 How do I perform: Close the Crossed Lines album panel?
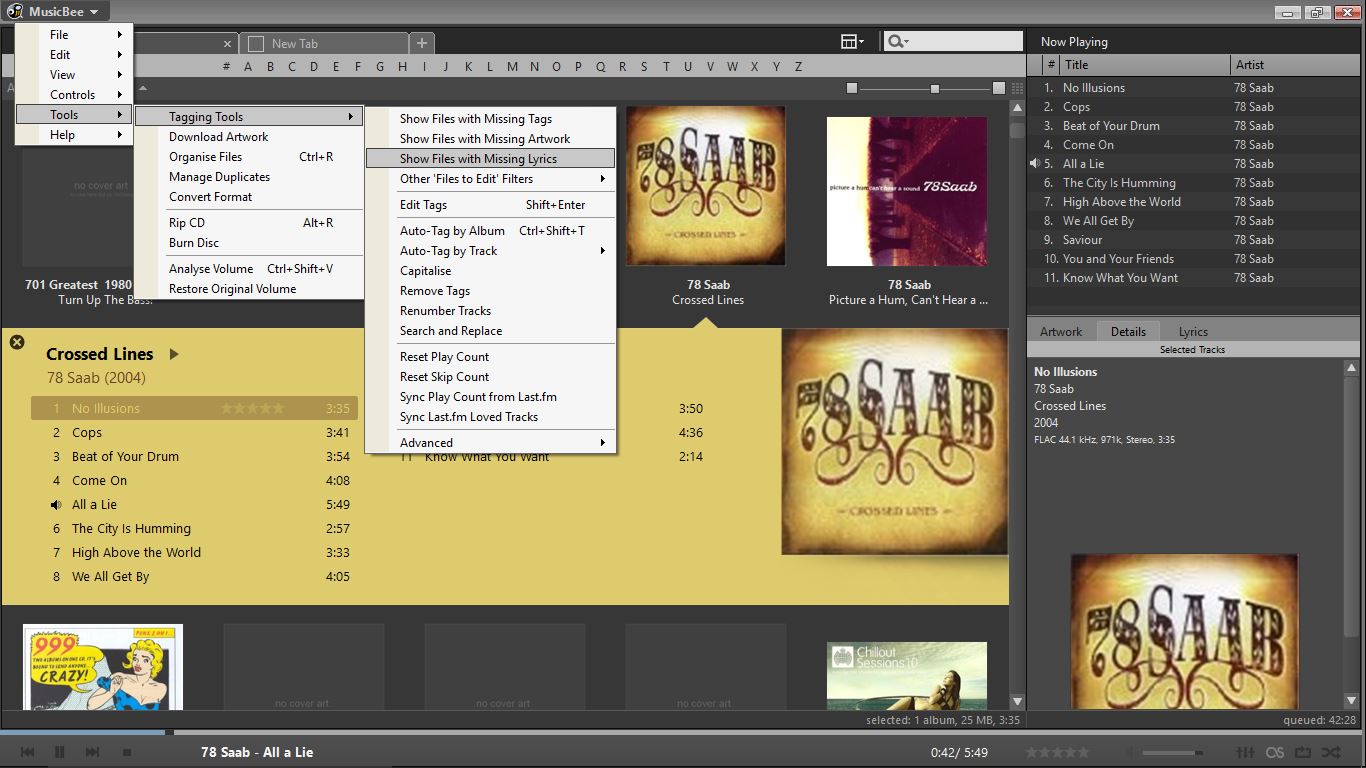pos(17,342)
